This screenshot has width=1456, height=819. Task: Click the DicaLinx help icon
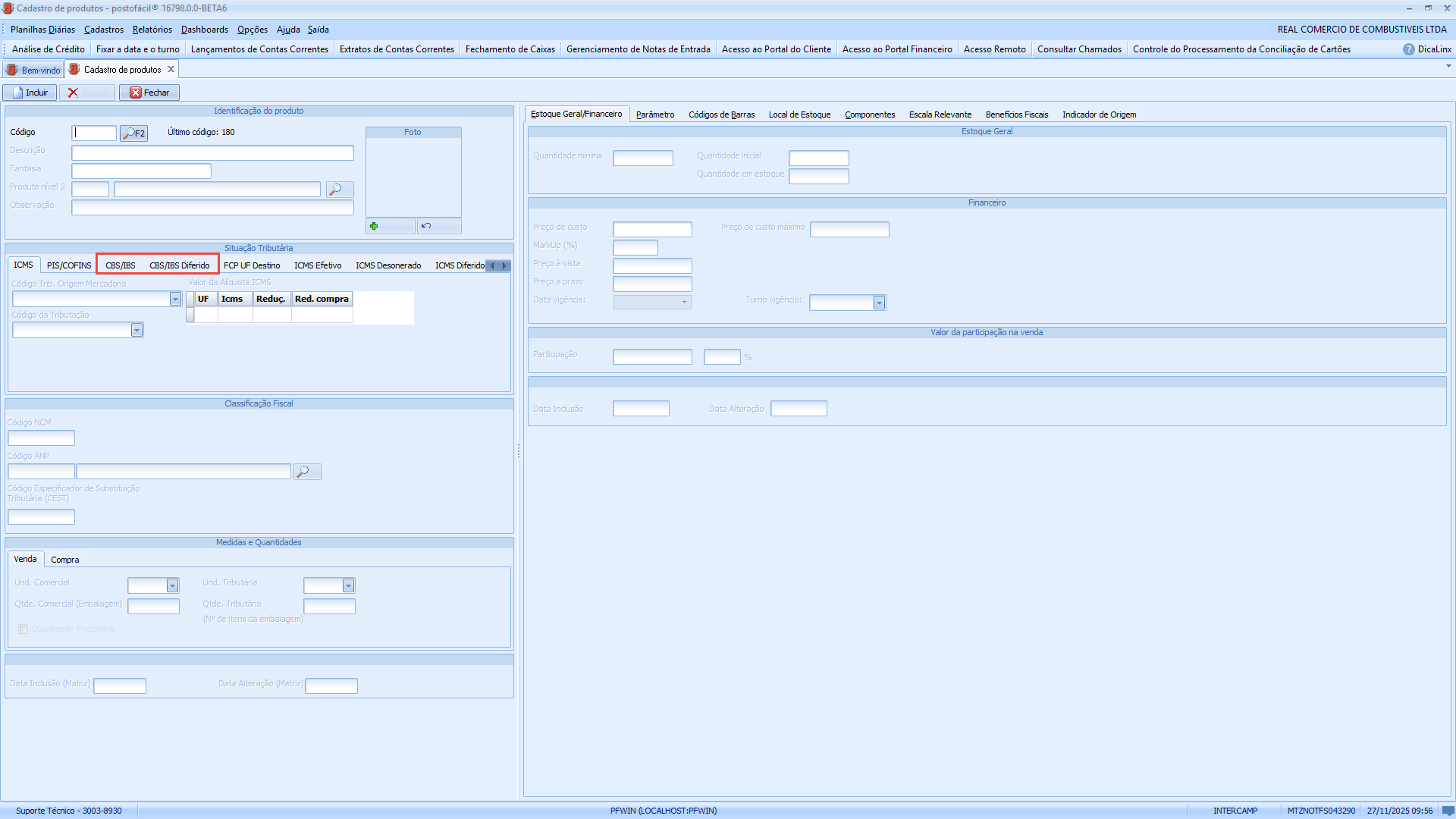point(1408,49)
